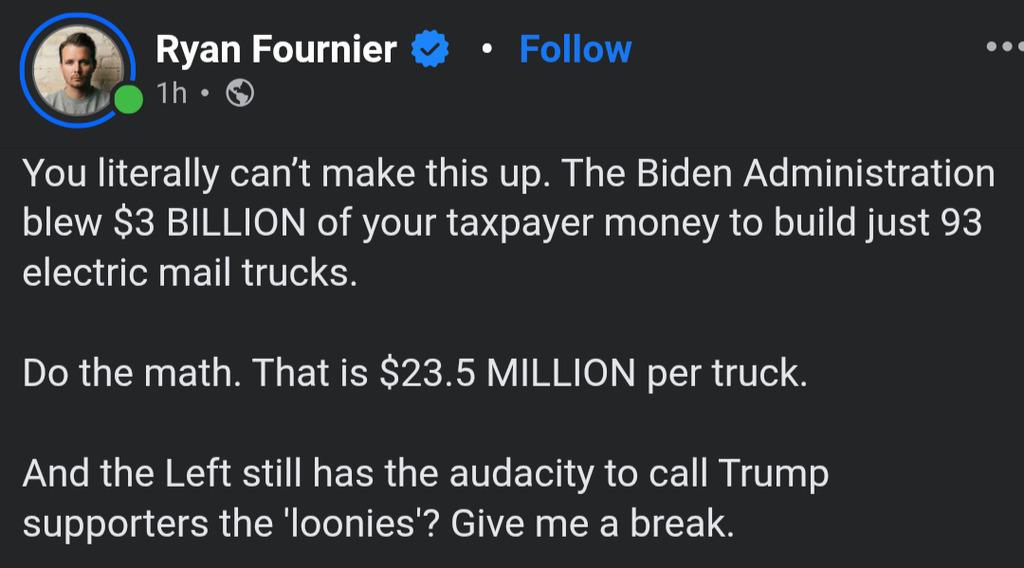Click the "$23.5 MILLION" figure

point(508,374)
